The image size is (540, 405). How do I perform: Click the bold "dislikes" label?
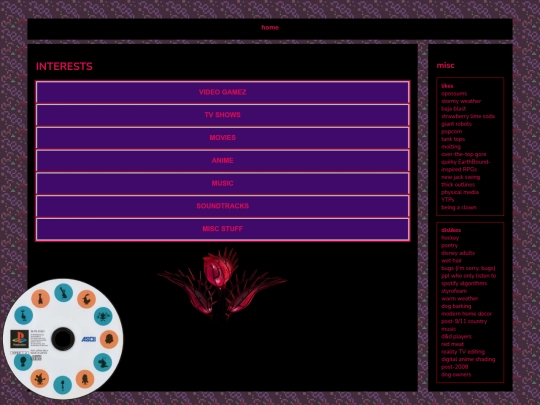point(451,230)
